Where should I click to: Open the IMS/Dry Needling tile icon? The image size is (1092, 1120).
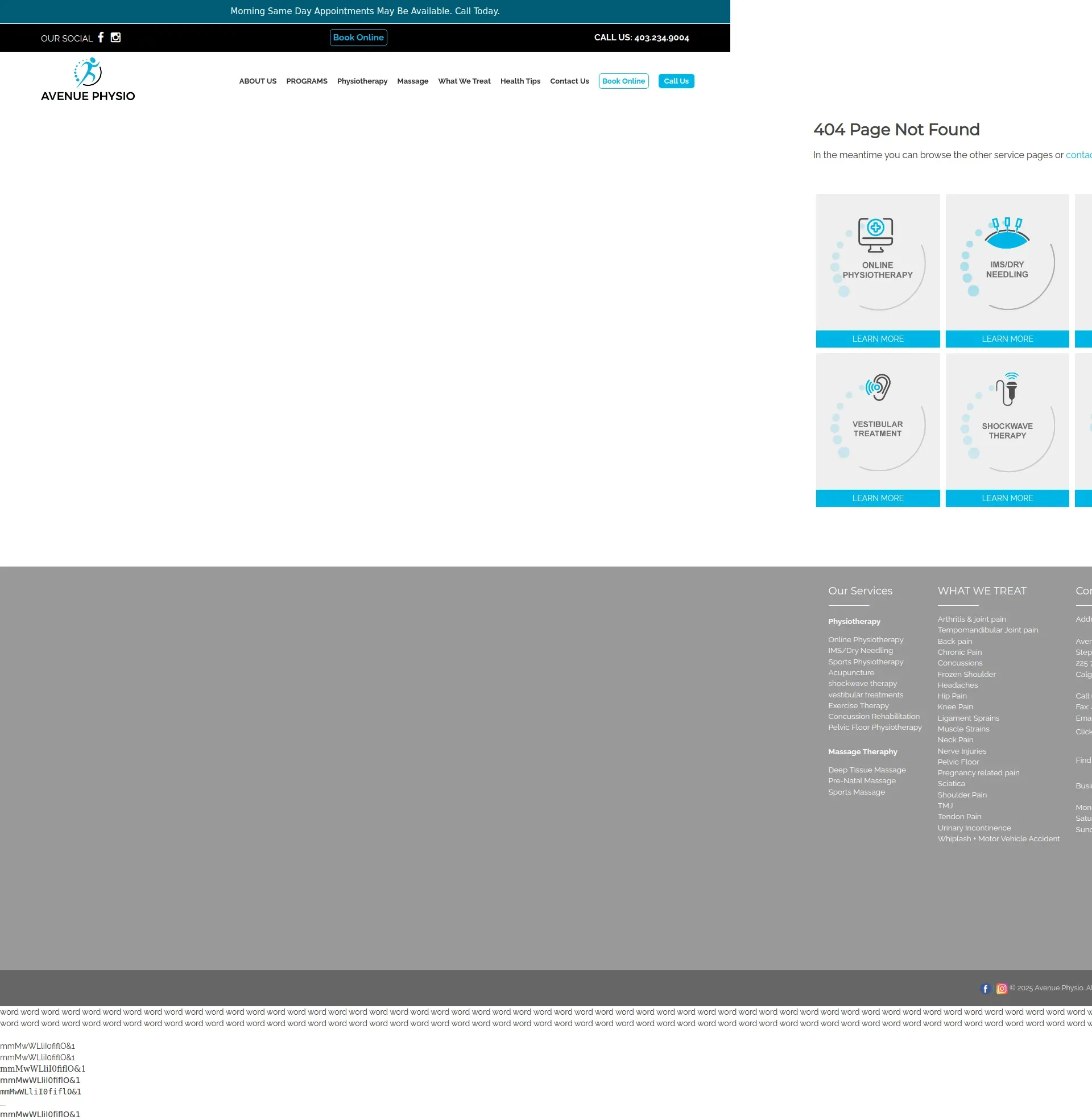(x=1007, y=234)
